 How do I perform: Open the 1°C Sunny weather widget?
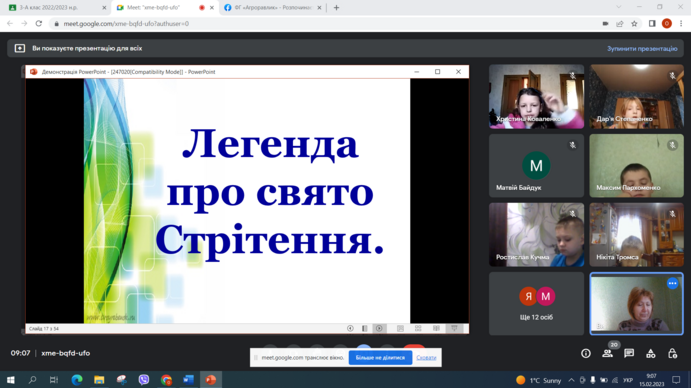[x=539, y=380]
